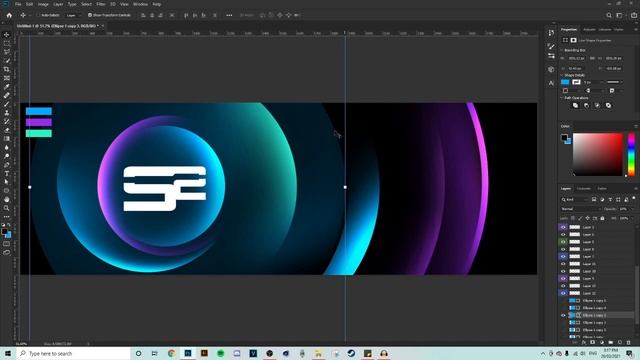The width and height of the screenshot is (640, 360).
Task: Click the taskbar search box
Action: pos(73,353)
